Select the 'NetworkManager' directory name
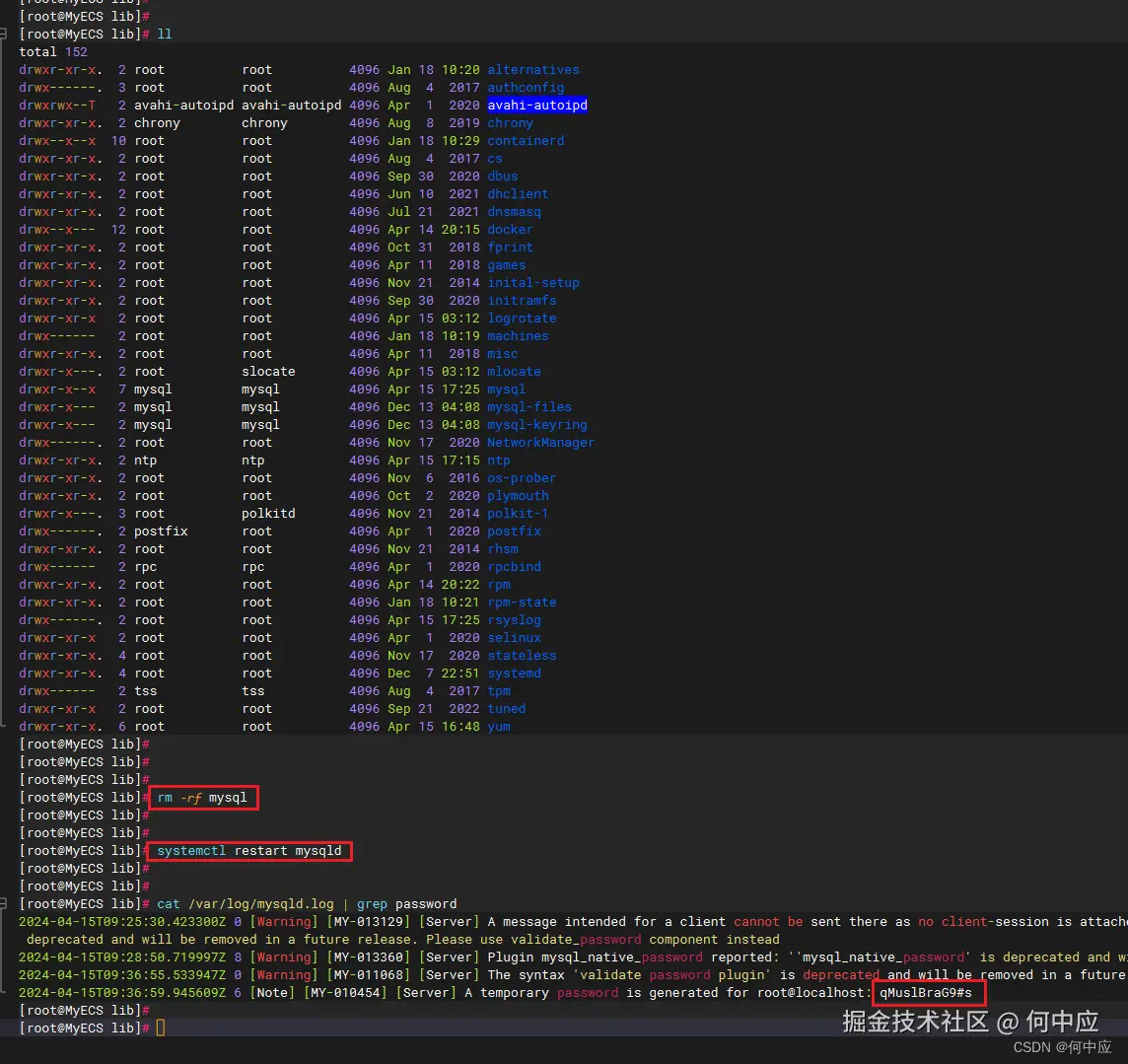 541,443
